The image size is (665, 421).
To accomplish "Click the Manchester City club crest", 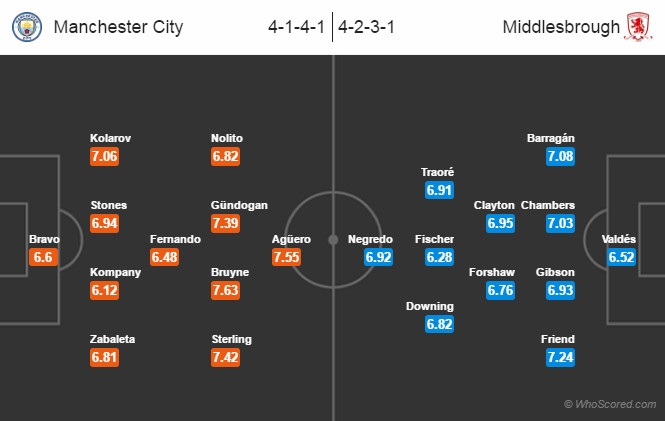I will [x=27, y=27].
